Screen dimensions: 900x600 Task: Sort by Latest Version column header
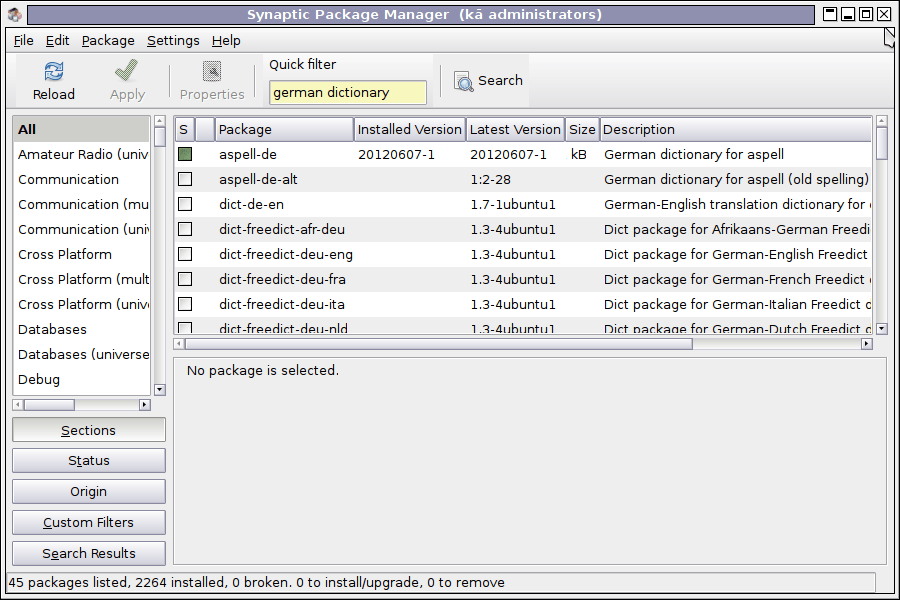(515, 130)
